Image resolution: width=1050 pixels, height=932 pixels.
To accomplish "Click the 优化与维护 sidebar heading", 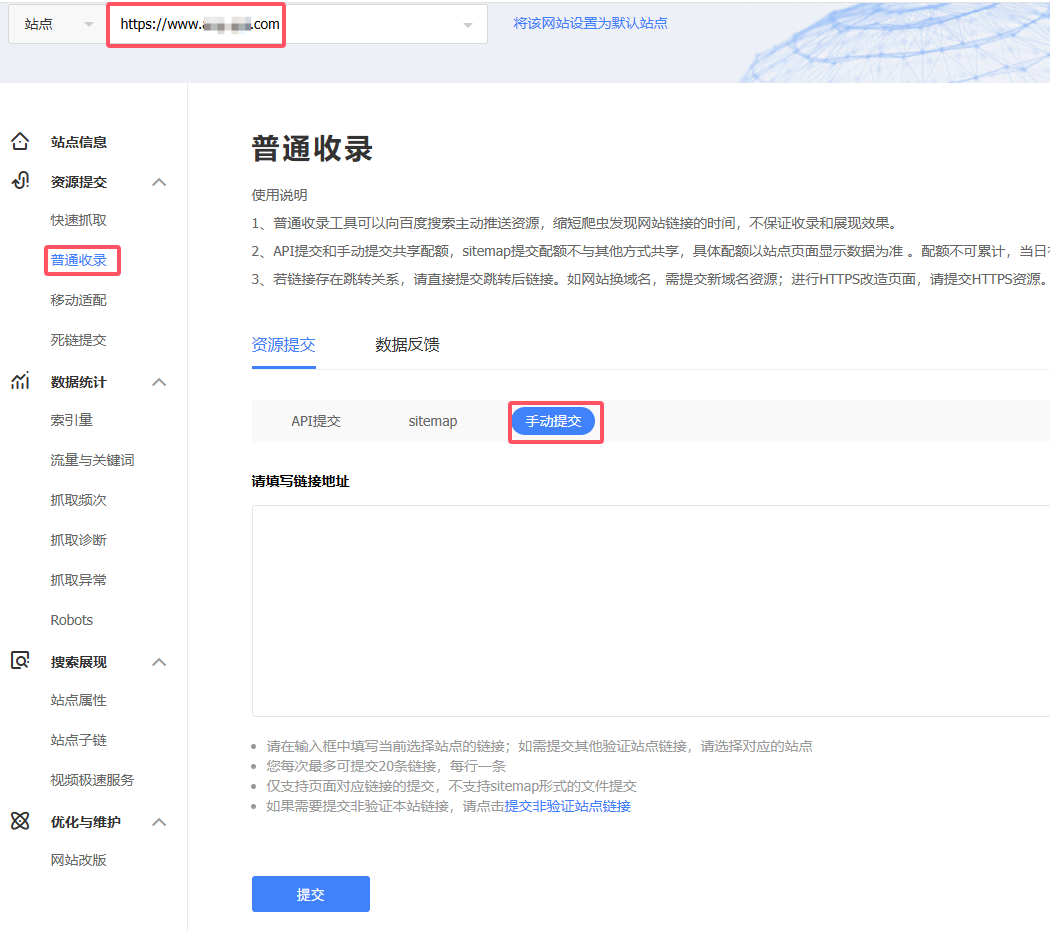I will (x=86, y=822).
